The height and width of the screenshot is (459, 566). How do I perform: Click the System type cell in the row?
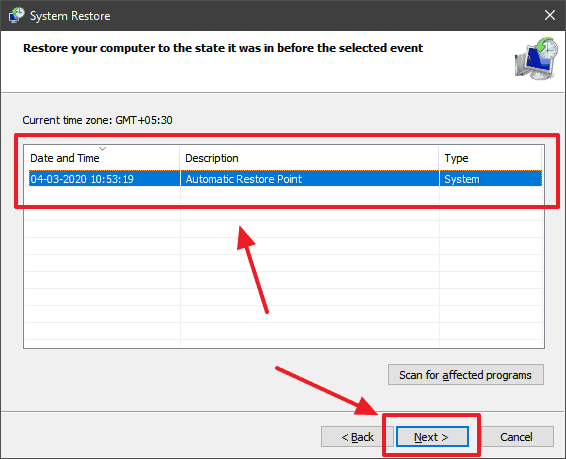[462, 179]
